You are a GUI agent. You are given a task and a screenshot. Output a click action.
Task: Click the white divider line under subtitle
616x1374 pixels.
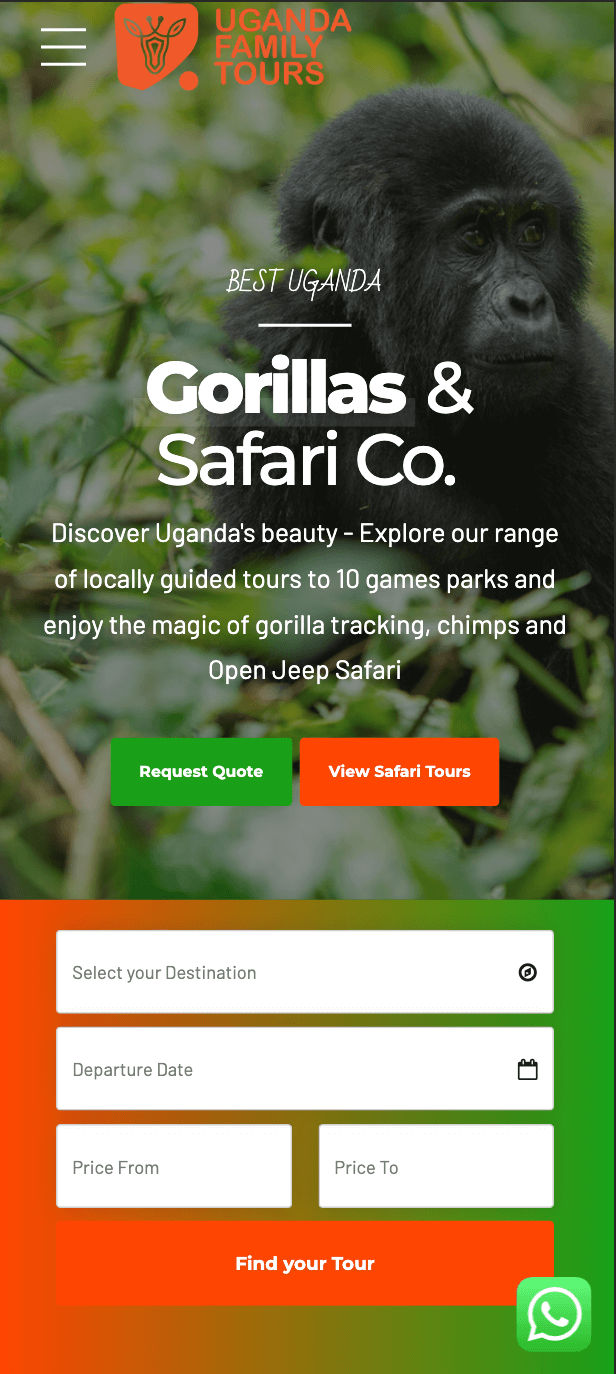pos(305,325)
